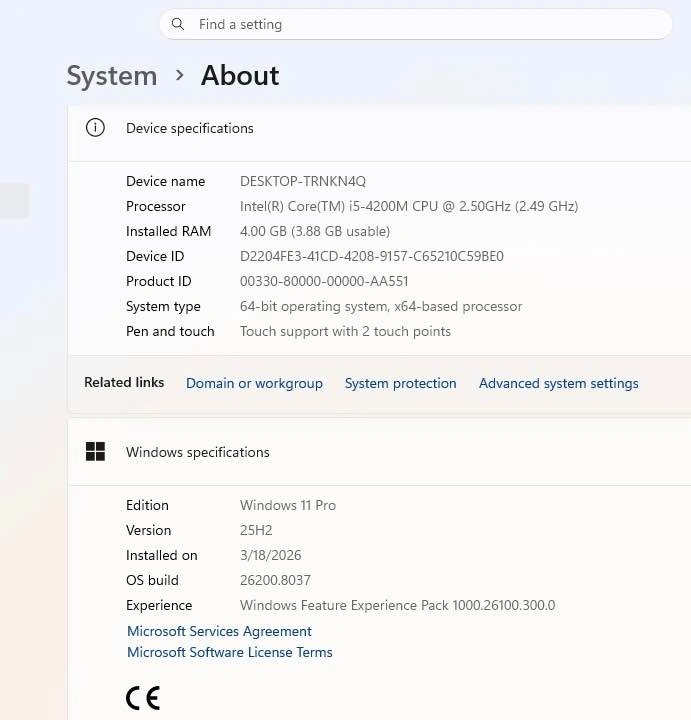Click the Device name label
This screenshot has height=720, width=691.
165,181
